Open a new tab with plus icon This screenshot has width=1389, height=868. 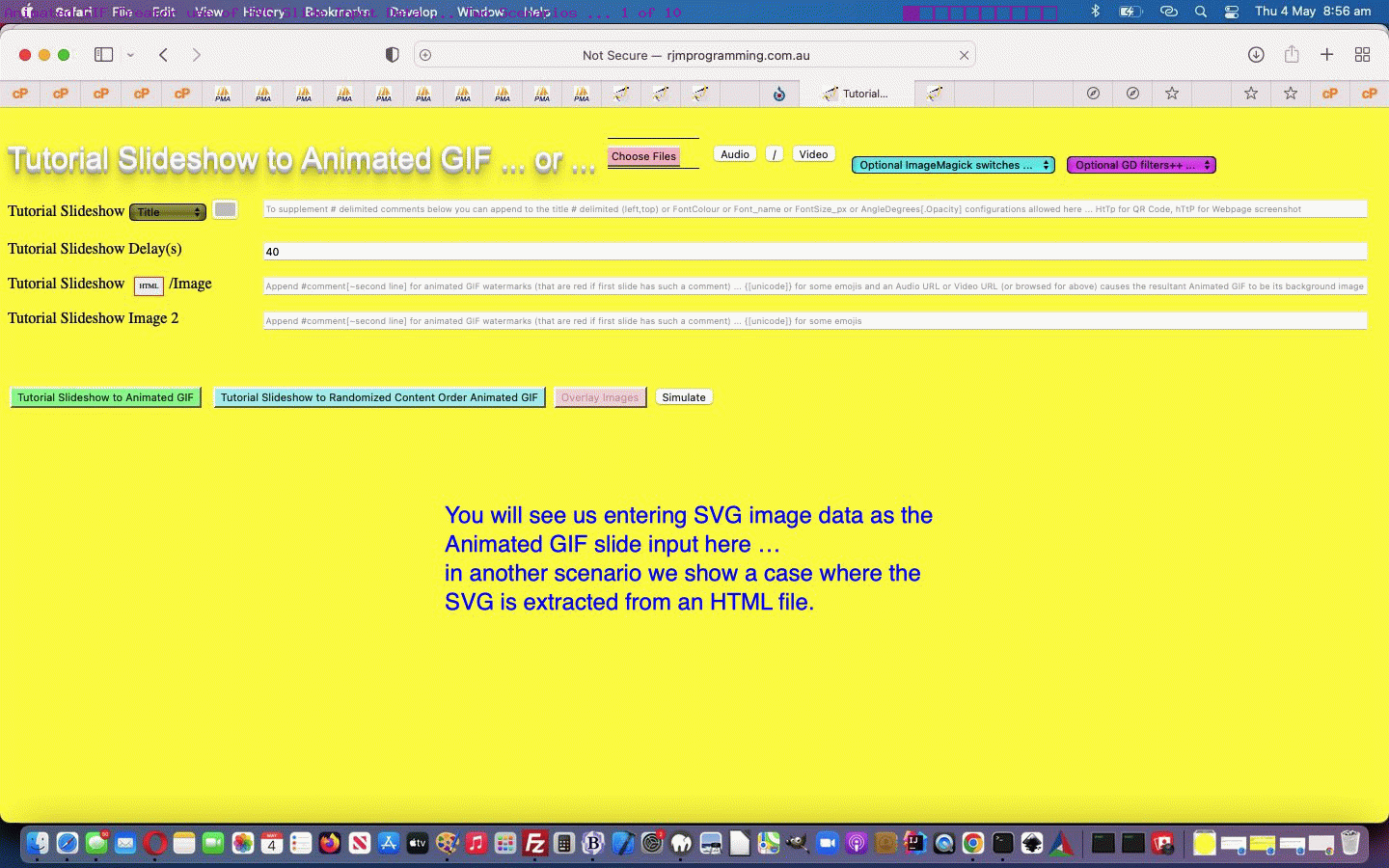coord(1326,55)
